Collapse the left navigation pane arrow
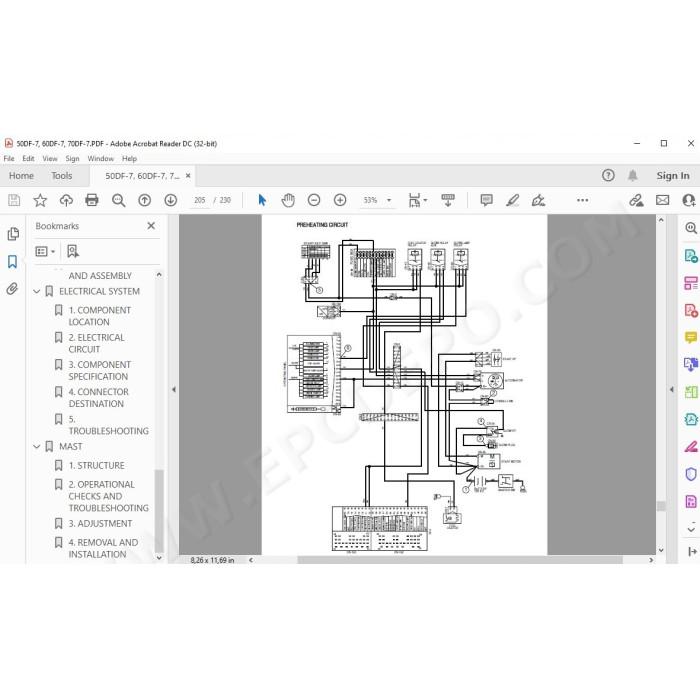700x700 pixels. [x=174, y=389]
